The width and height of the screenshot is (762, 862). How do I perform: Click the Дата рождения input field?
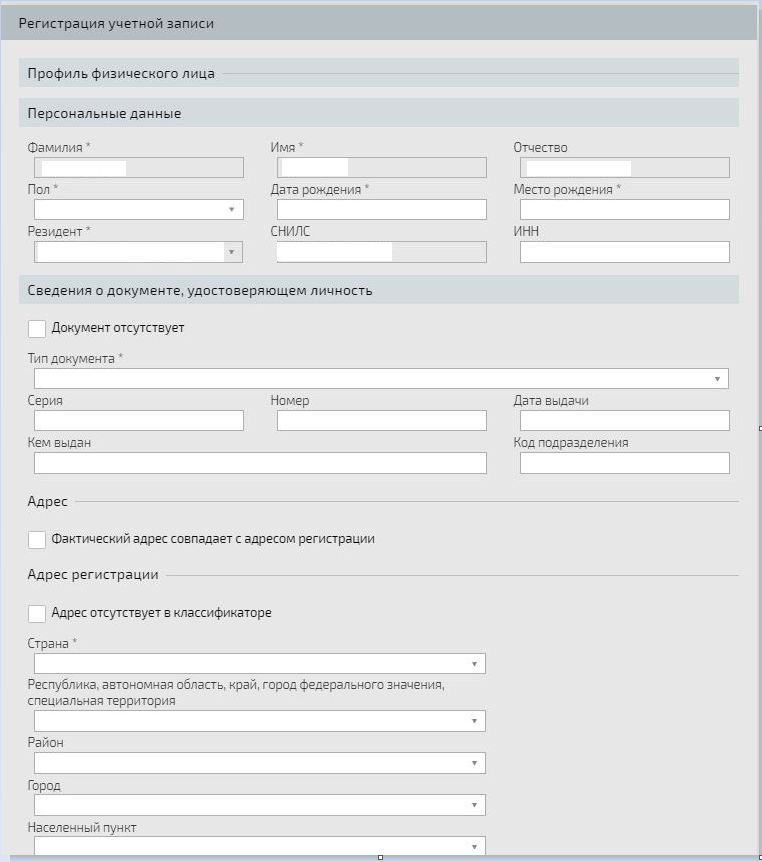(x=382, y=209)
